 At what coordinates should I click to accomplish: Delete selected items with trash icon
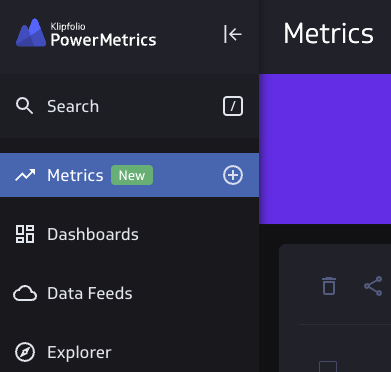coord(329,286)
